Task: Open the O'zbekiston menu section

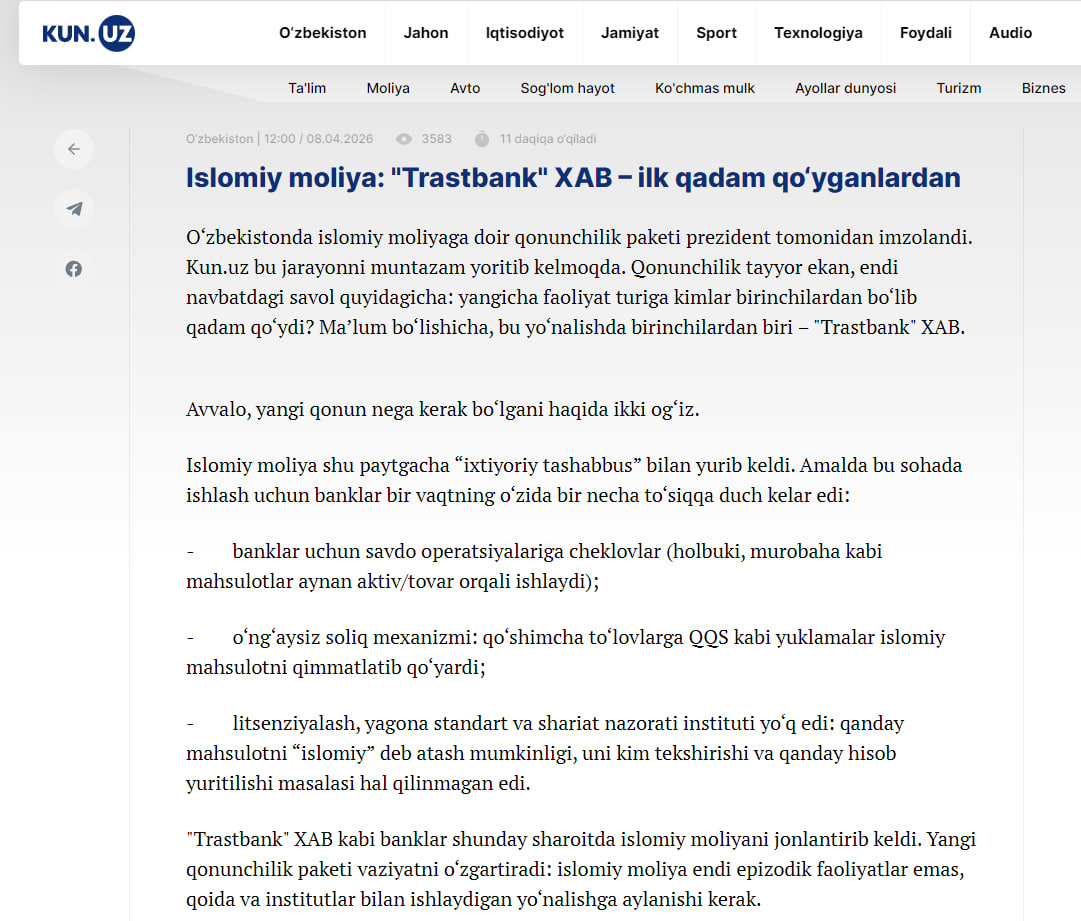Action: (x=322, y=33)
